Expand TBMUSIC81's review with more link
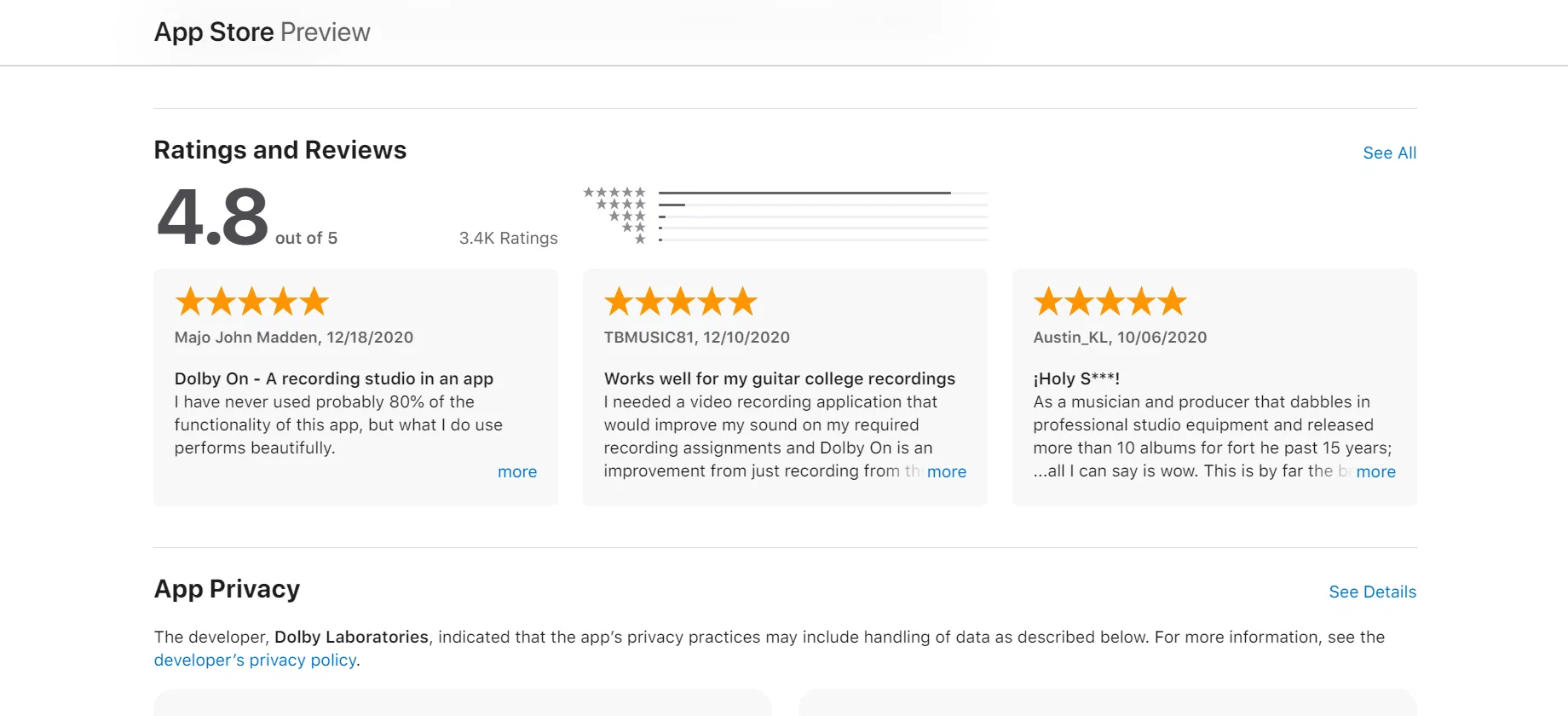 click(x=947, y=471)
